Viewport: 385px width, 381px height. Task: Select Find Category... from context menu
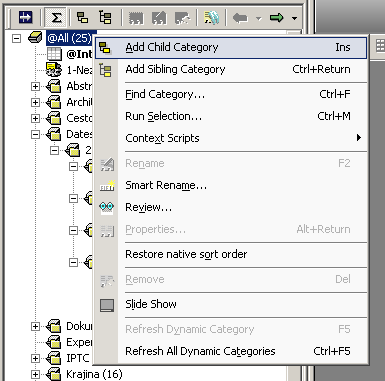point(231,94)
